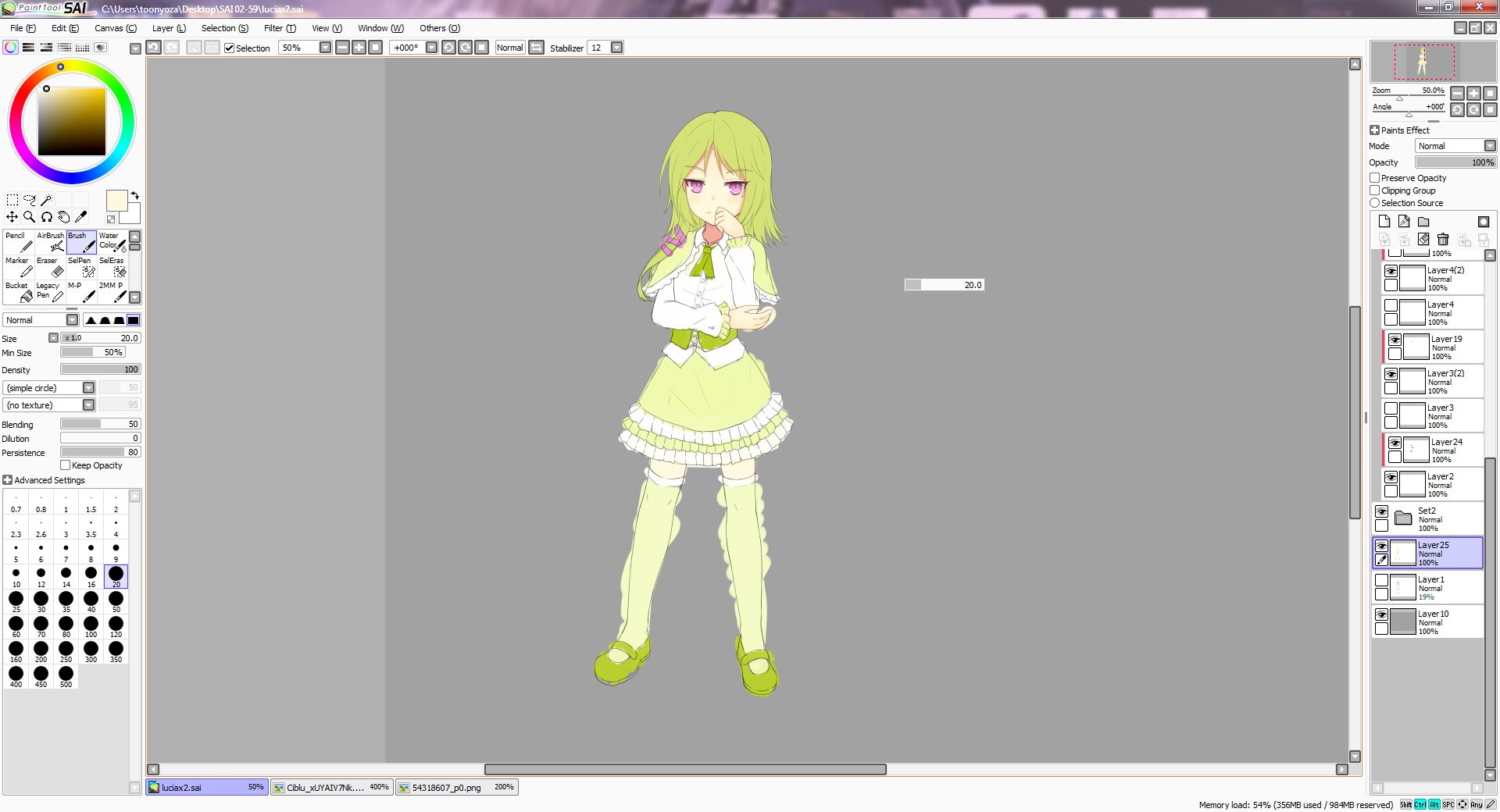Activate the eyedropper color picker tool

pyautogui.click(x=81, y=217)
